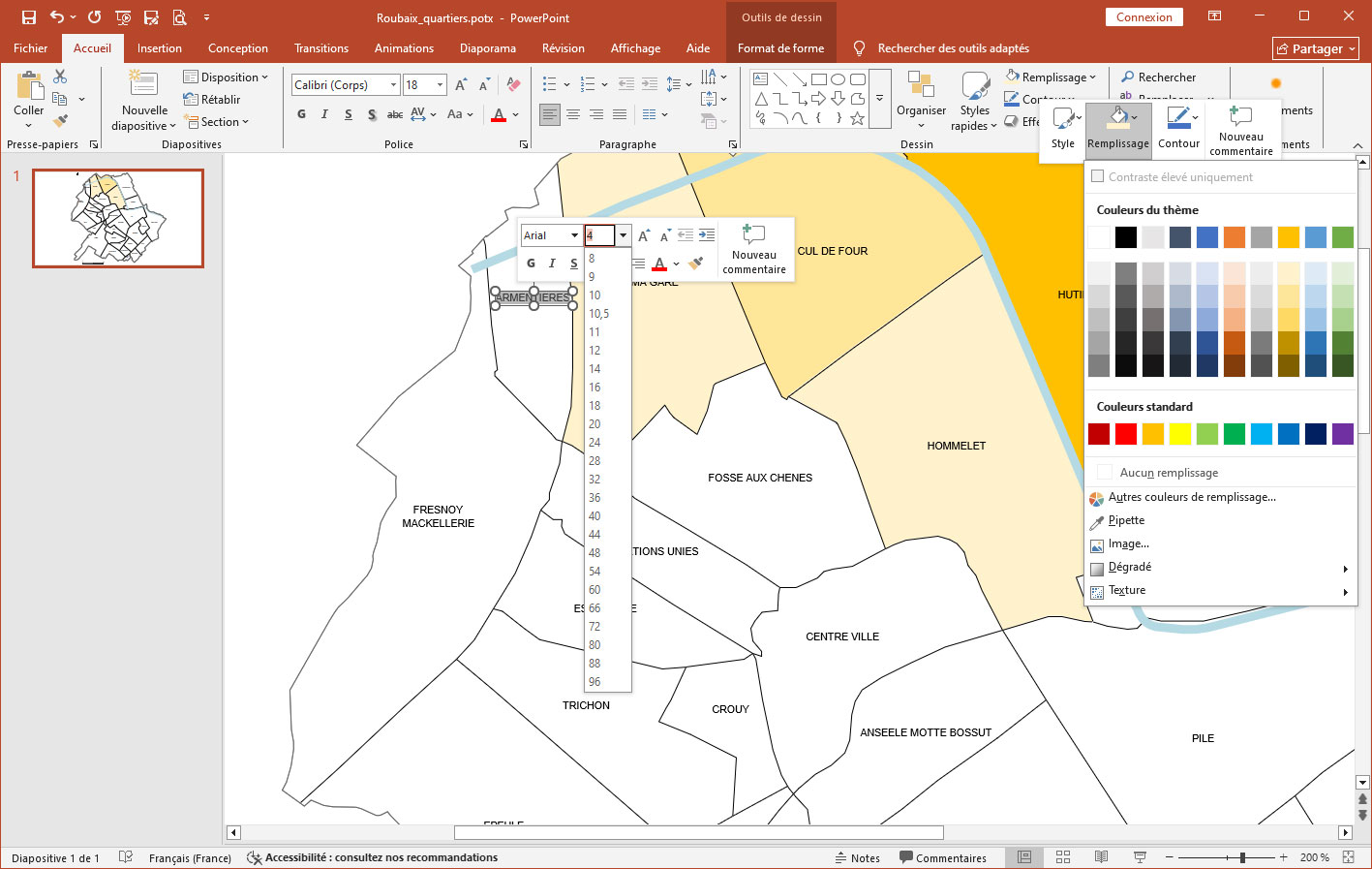
Task: Switch to the Affichage tab
Action: pyautogui.click(x=635, y=48)
